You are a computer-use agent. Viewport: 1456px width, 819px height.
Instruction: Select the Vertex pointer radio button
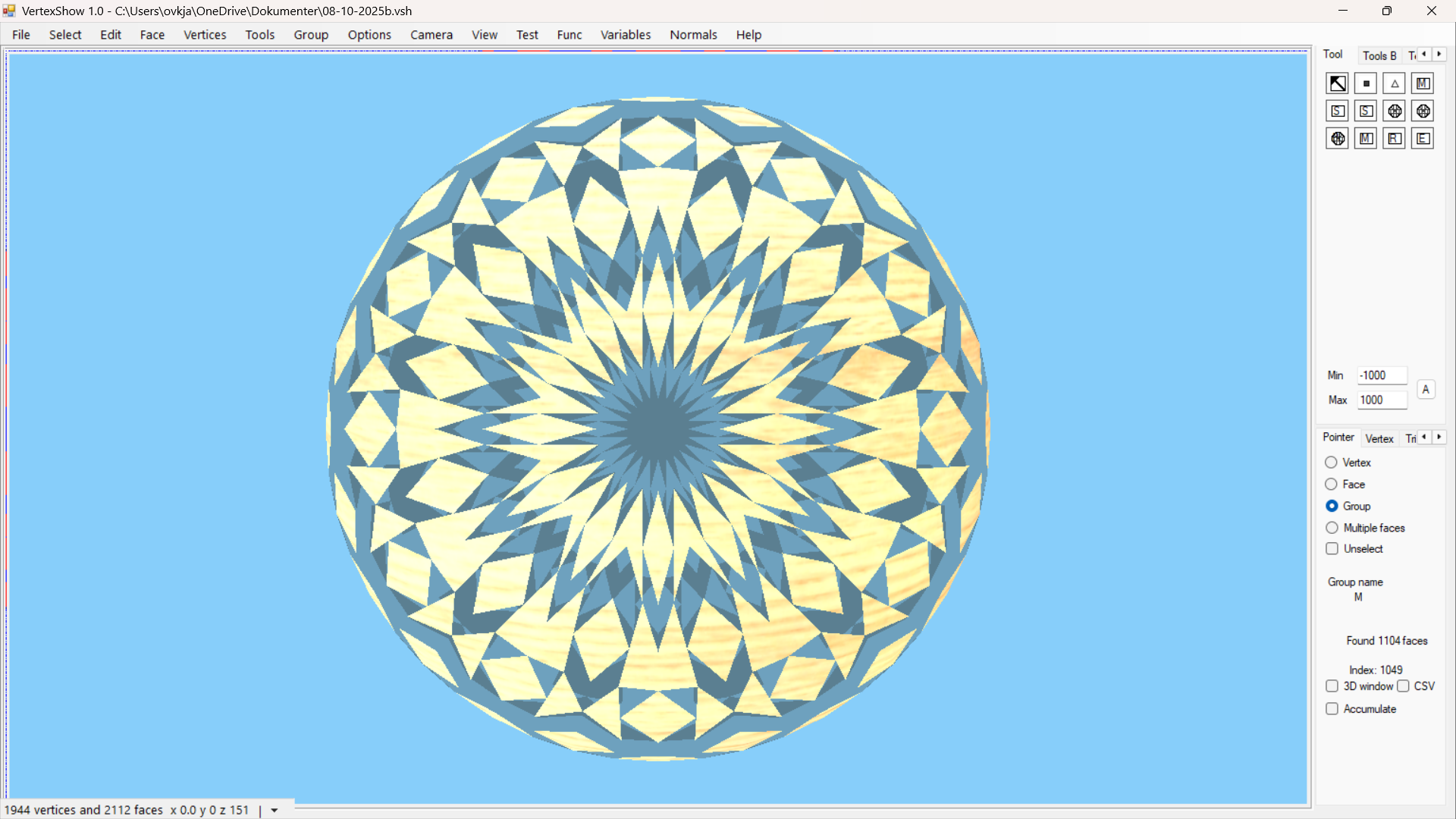[1331, 463]
